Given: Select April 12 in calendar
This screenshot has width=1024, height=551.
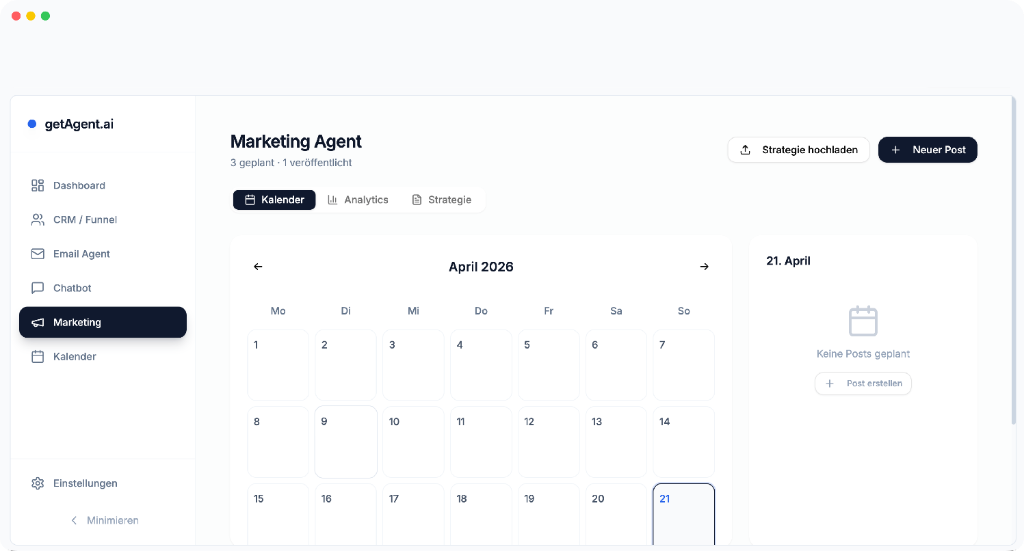Looking at the screenshot, I should [549, 442].
